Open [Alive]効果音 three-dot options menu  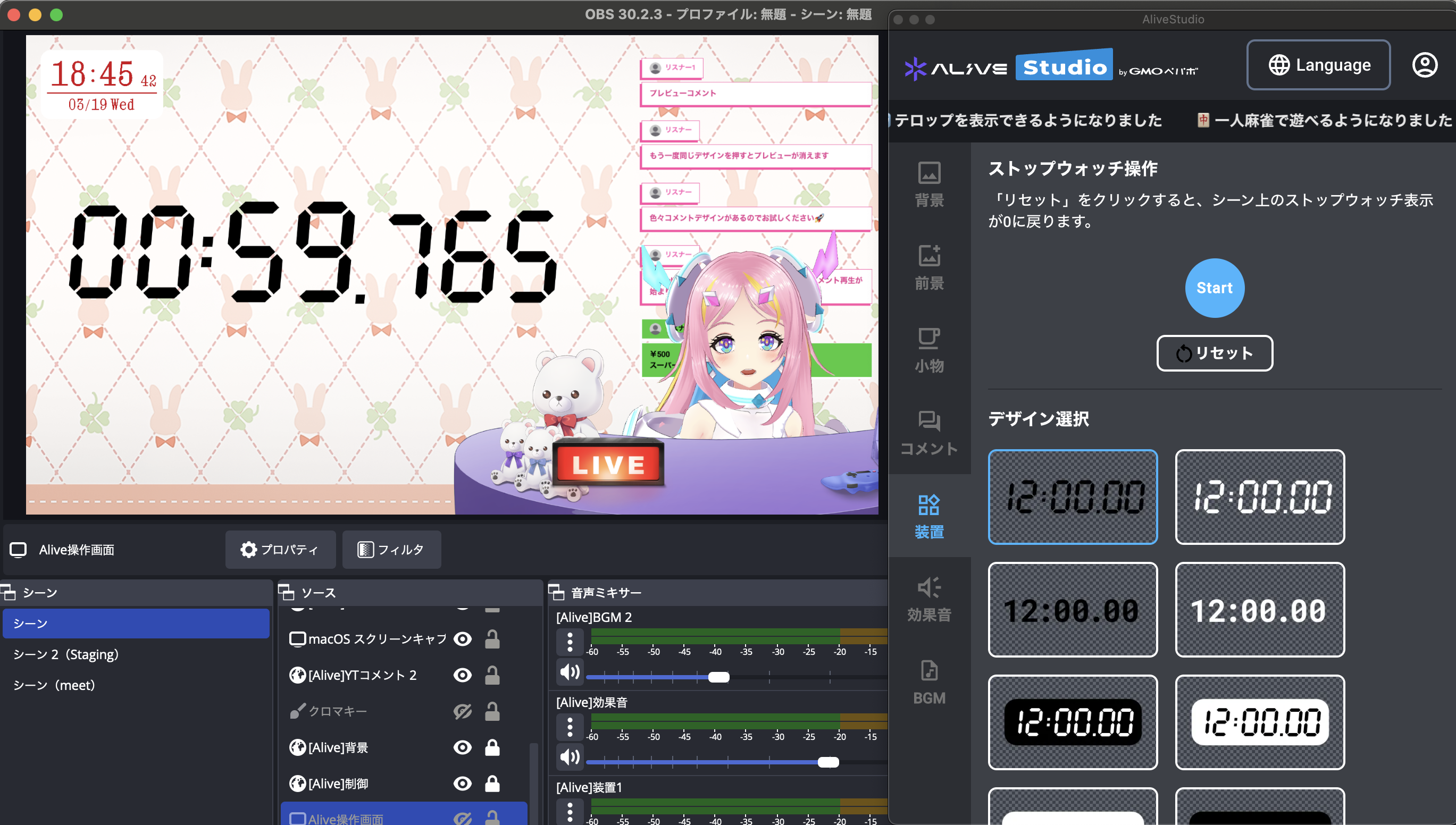point(570,727)
